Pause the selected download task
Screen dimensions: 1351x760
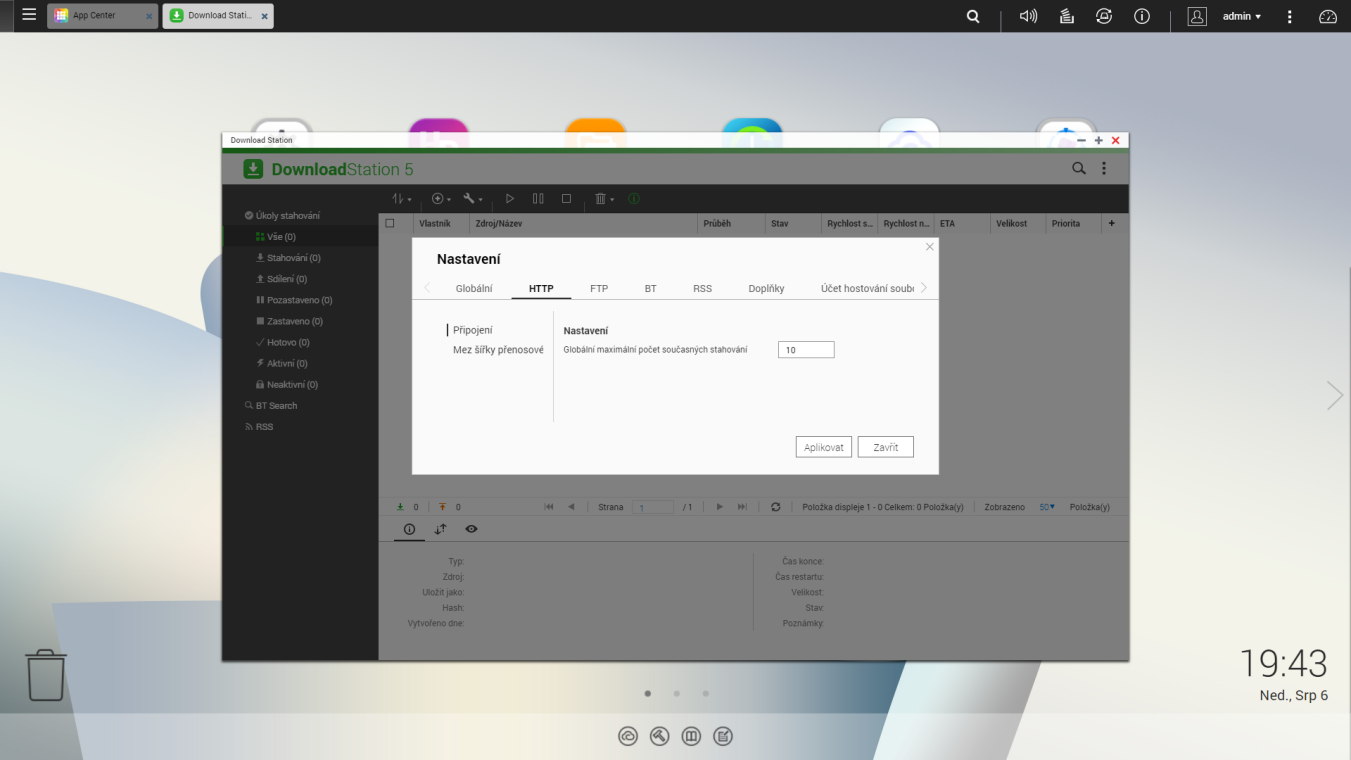click(x=538, y=199)
